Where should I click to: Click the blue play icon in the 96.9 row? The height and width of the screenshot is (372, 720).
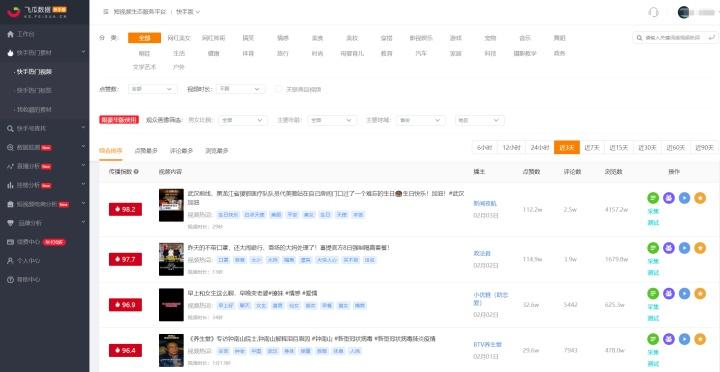(684, 293)
